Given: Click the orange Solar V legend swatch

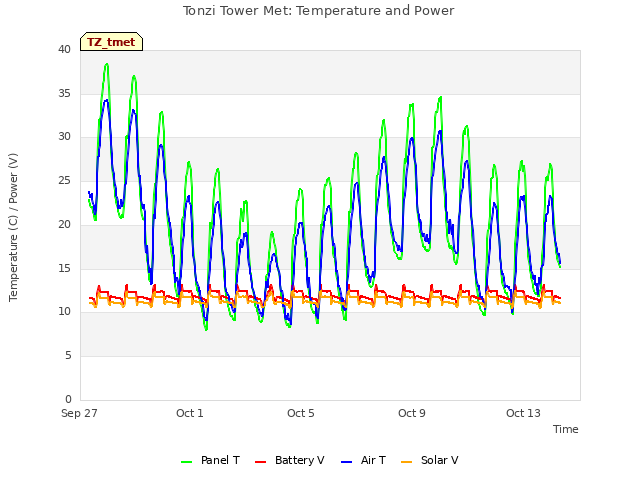Looking at the screenshot, I should 407,462.
